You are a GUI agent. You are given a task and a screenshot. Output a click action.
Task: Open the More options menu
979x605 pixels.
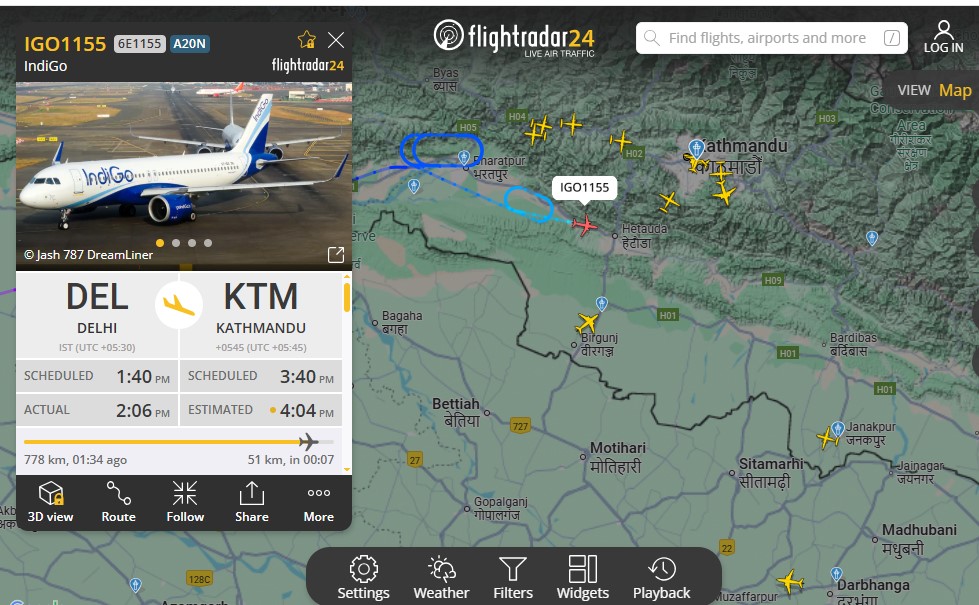tap(318, 502)
